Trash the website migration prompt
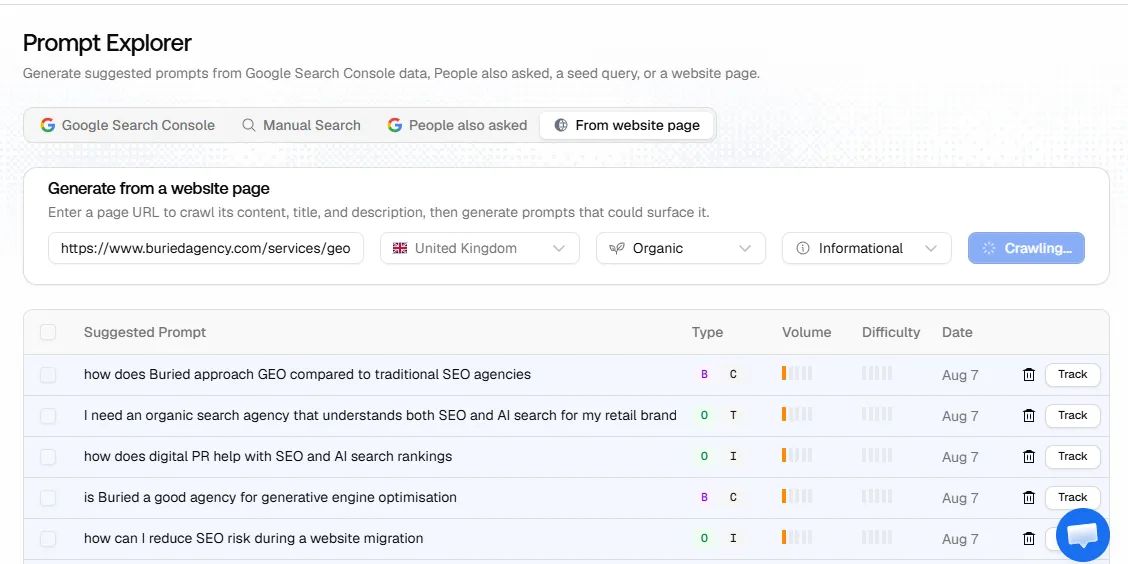This screenshot has width=1128, height=564. [1029, 539]
